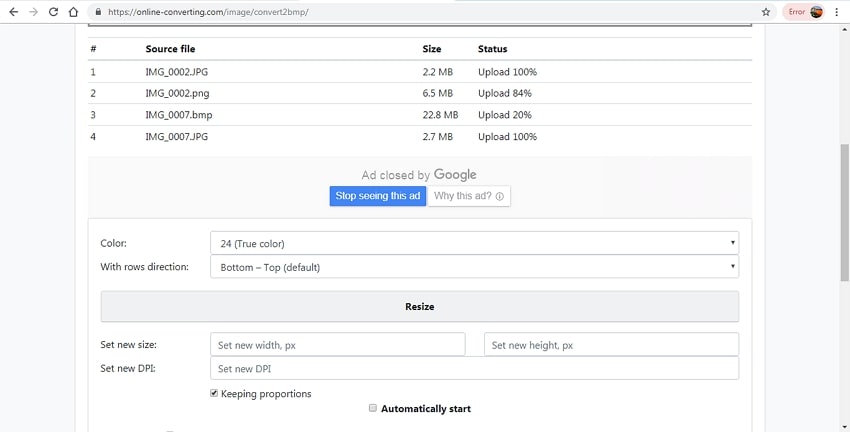
Task: Click the profile Error avatar badge
Action: coord(805,12)
